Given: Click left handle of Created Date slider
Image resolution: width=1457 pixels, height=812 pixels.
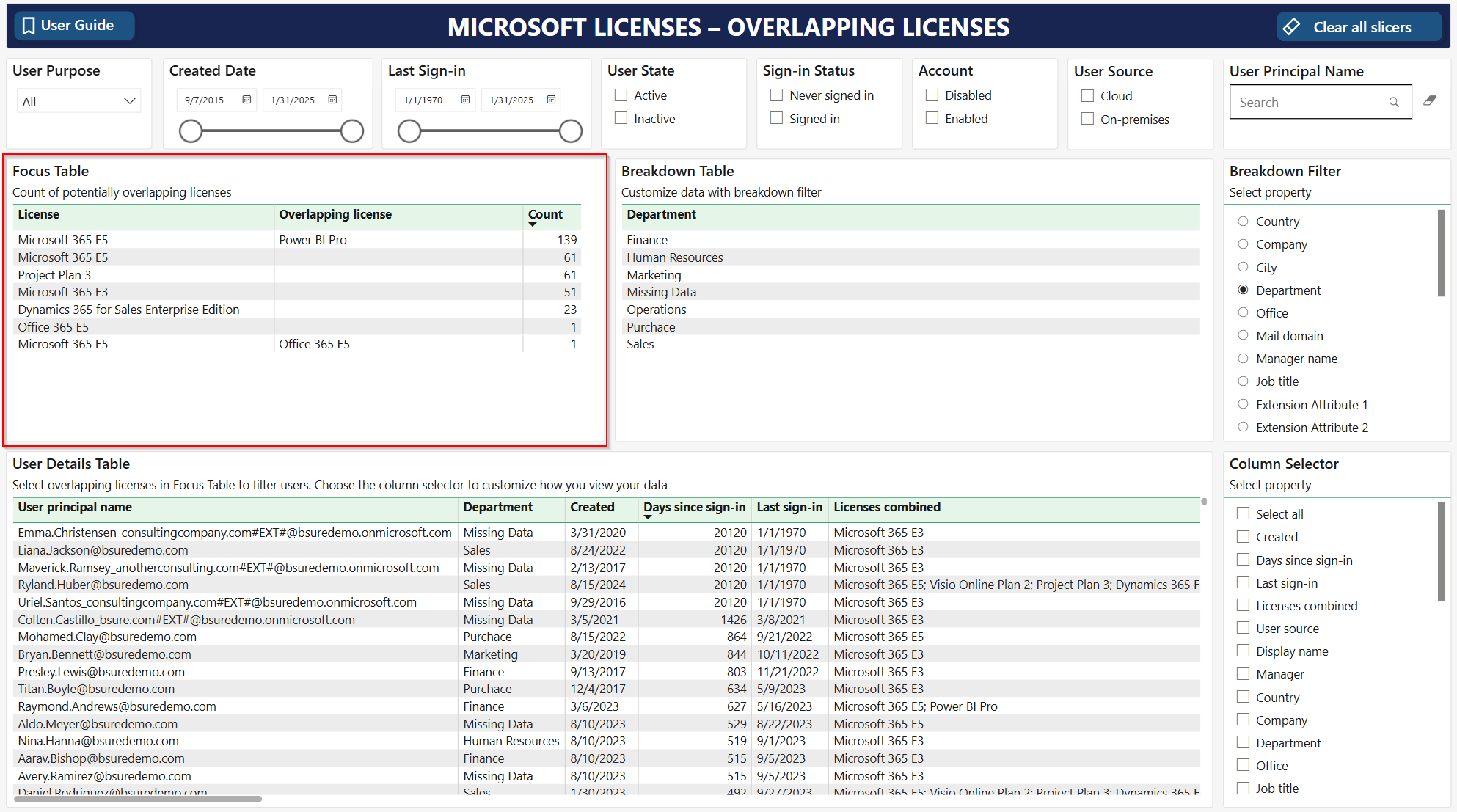Looking at the screenshot, I should pos(191,131).
